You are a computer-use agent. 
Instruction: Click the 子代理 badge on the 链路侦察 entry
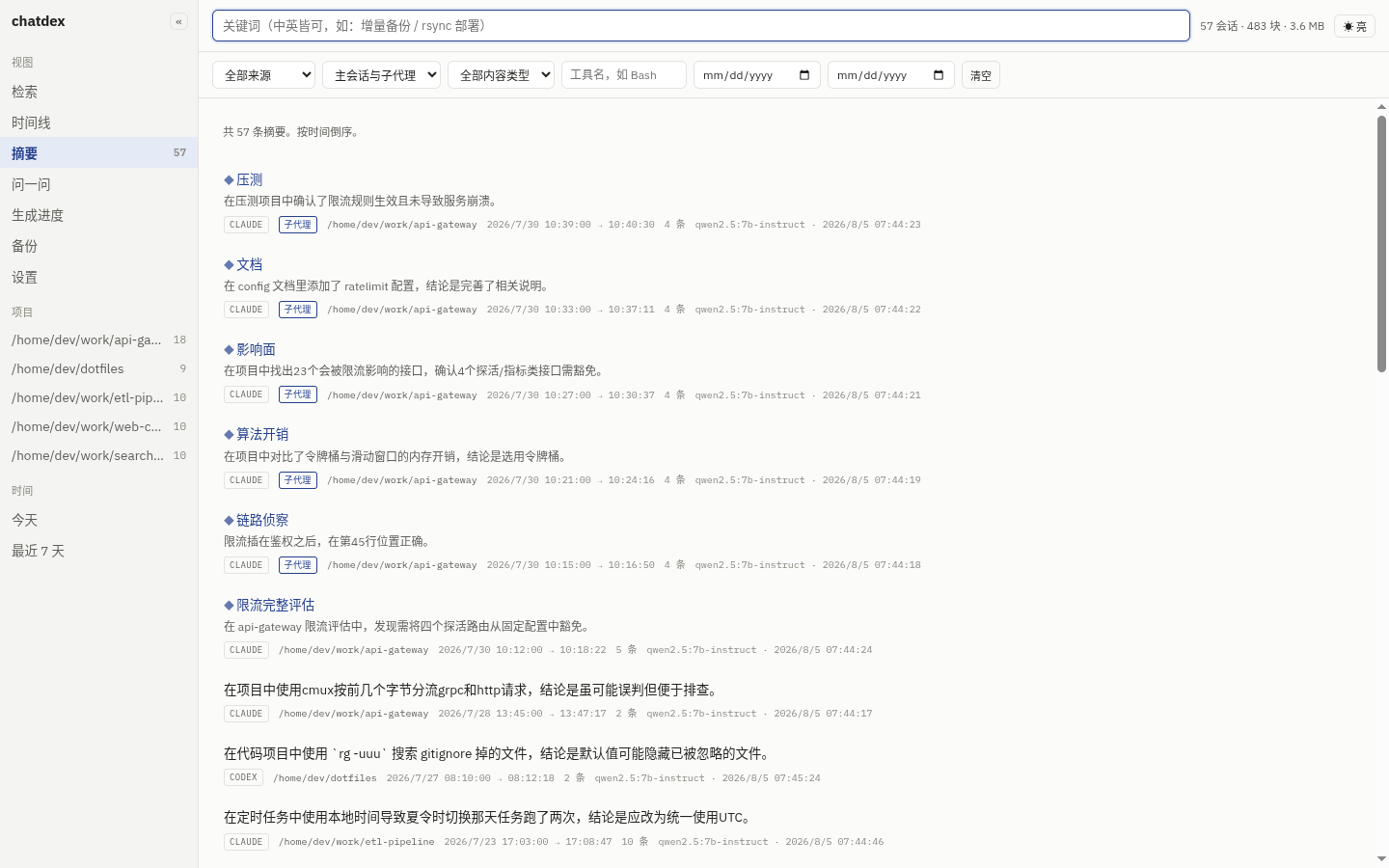click(298, 565)
